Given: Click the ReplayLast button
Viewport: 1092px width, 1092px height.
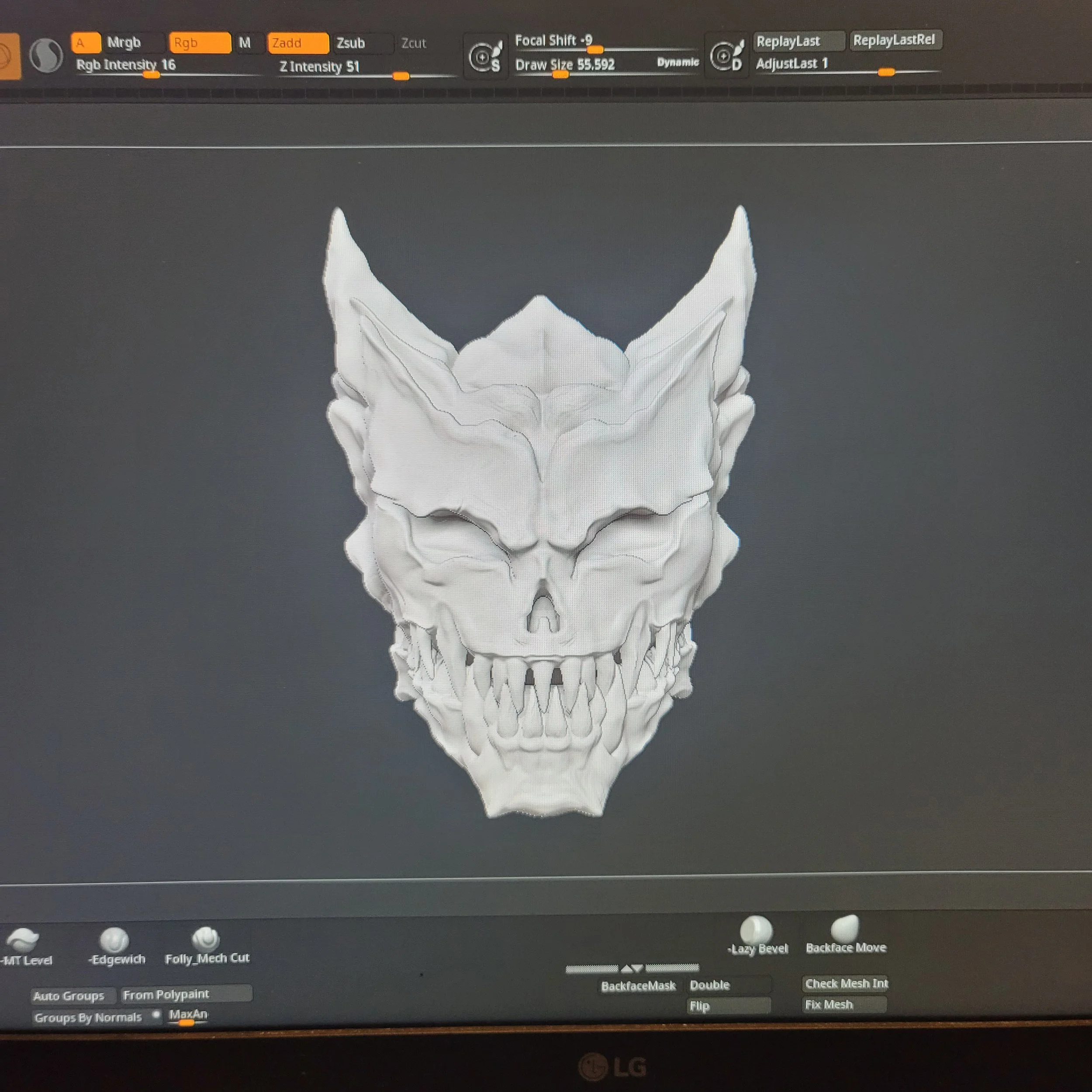Looking at the screenshot, I should tap(798, 41).
